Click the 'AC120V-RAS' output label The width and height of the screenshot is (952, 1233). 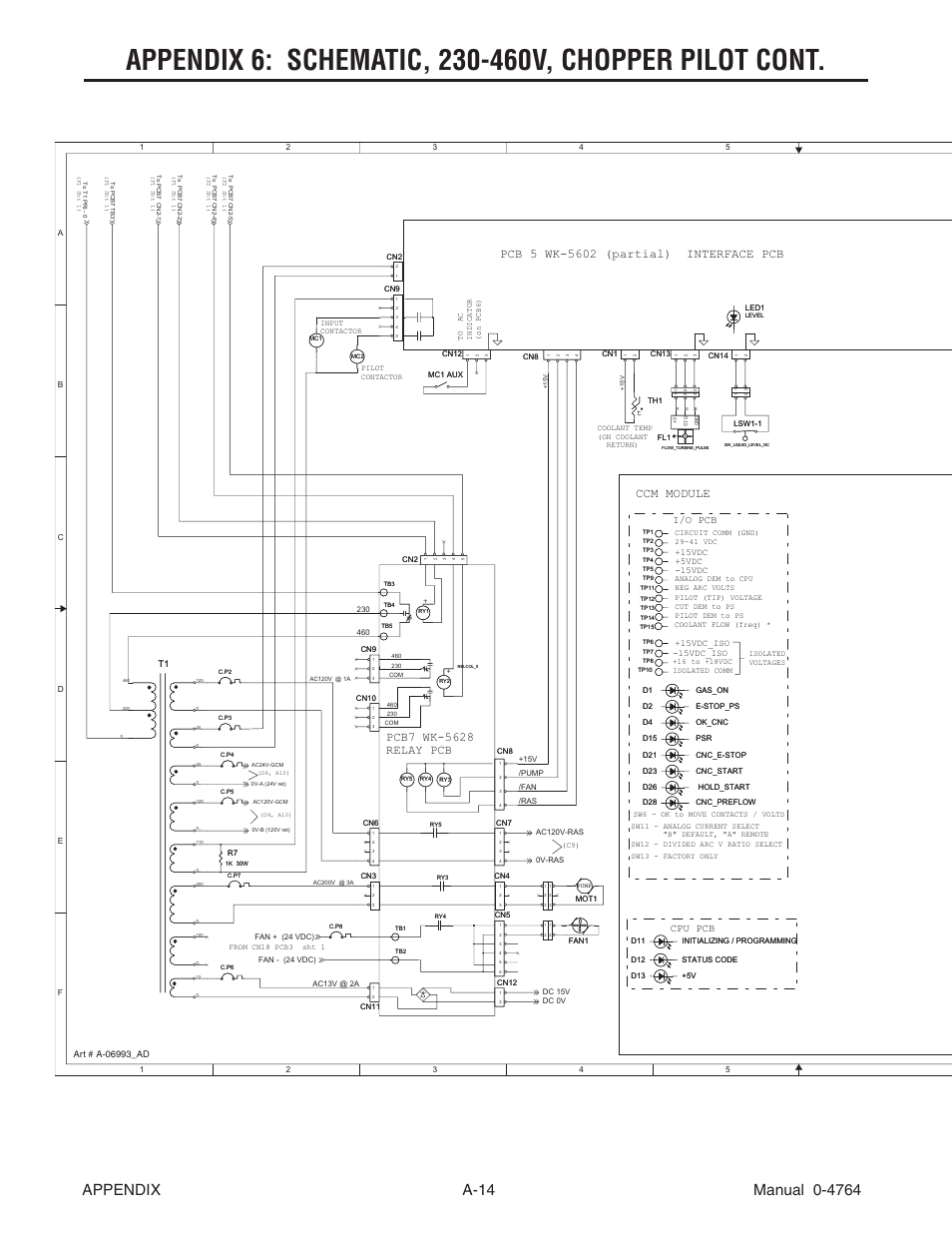click(559, 832)
